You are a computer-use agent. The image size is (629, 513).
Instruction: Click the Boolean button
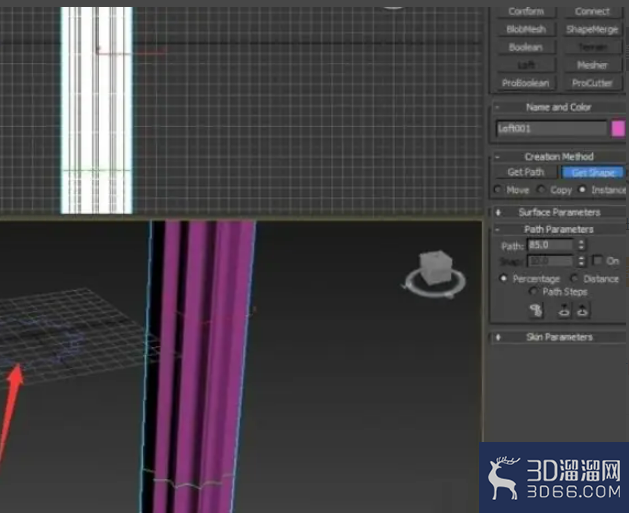click(x=526, y=47)
